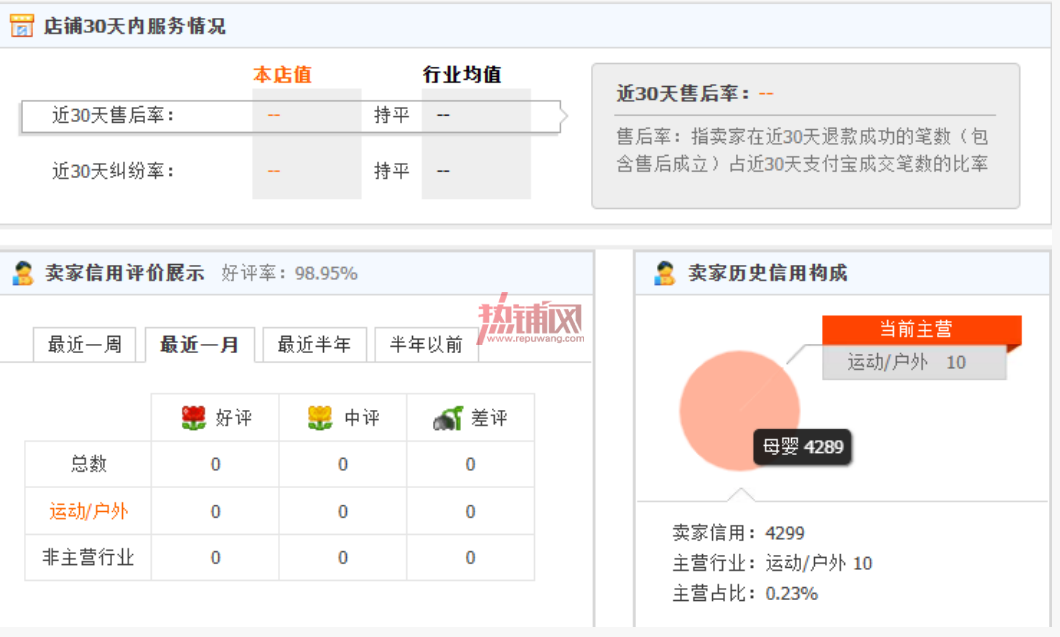The image size is (1060, 637).
Task: Switch to the 半年以前 tab
Action: (427, 345)
